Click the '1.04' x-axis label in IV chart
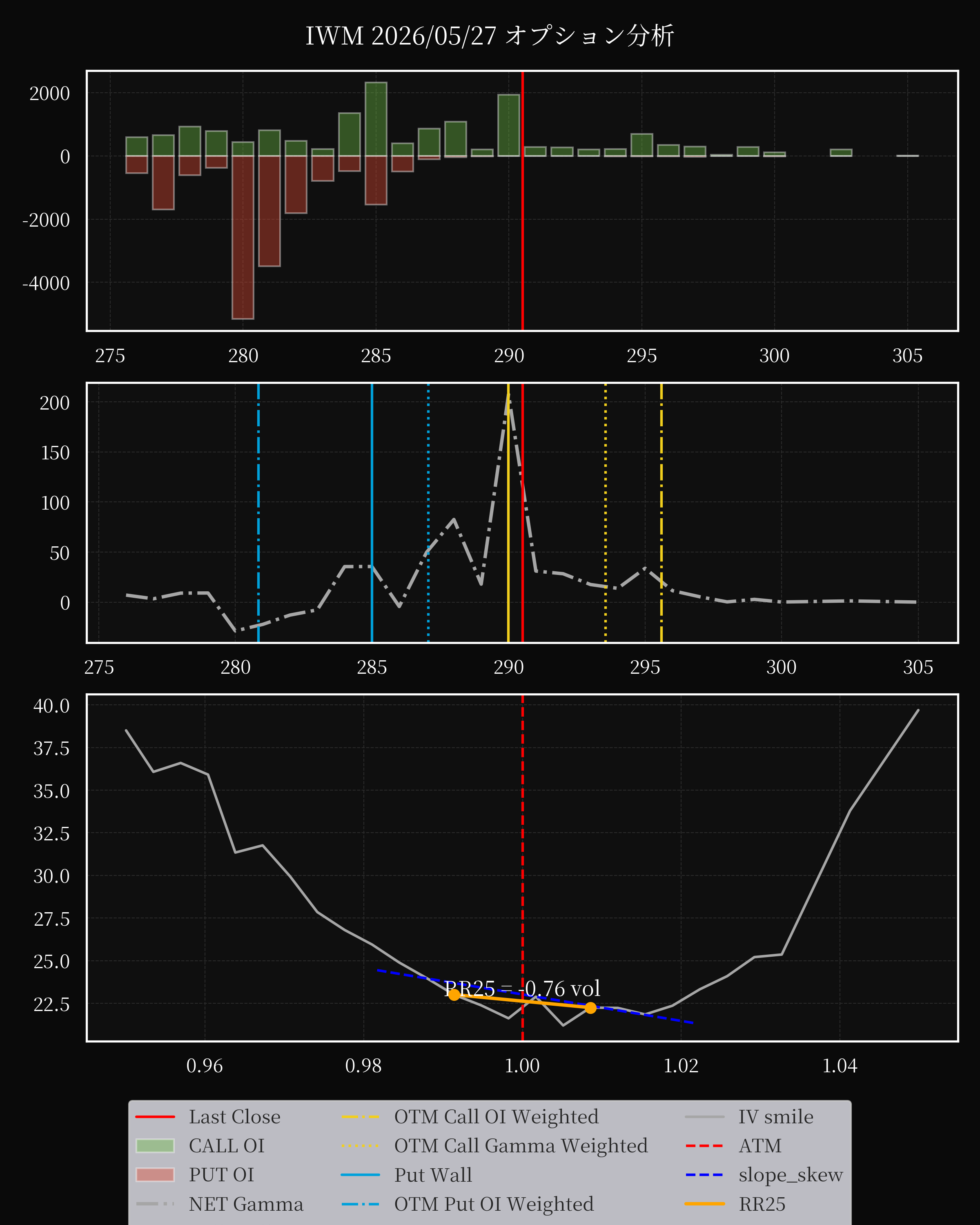980x1225 pixels. coord(840,1066)
